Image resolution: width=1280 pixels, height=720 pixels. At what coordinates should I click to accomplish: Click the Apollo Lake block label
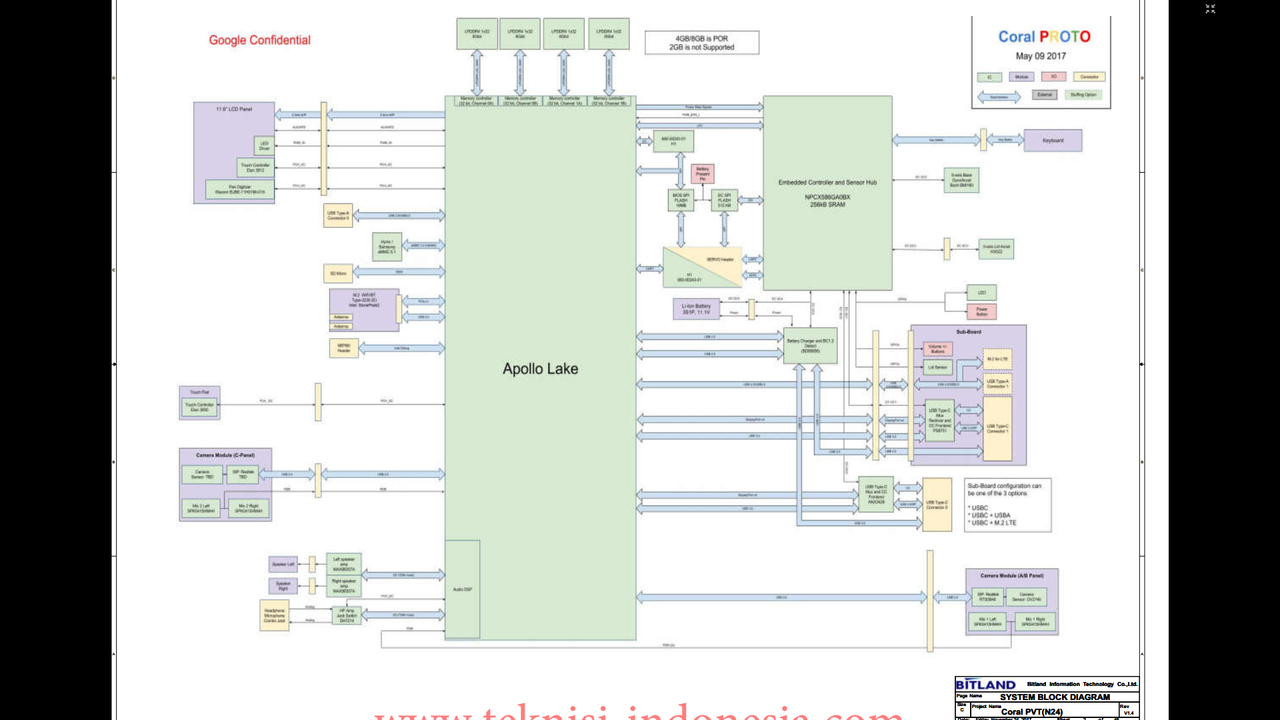coord(540,369)
